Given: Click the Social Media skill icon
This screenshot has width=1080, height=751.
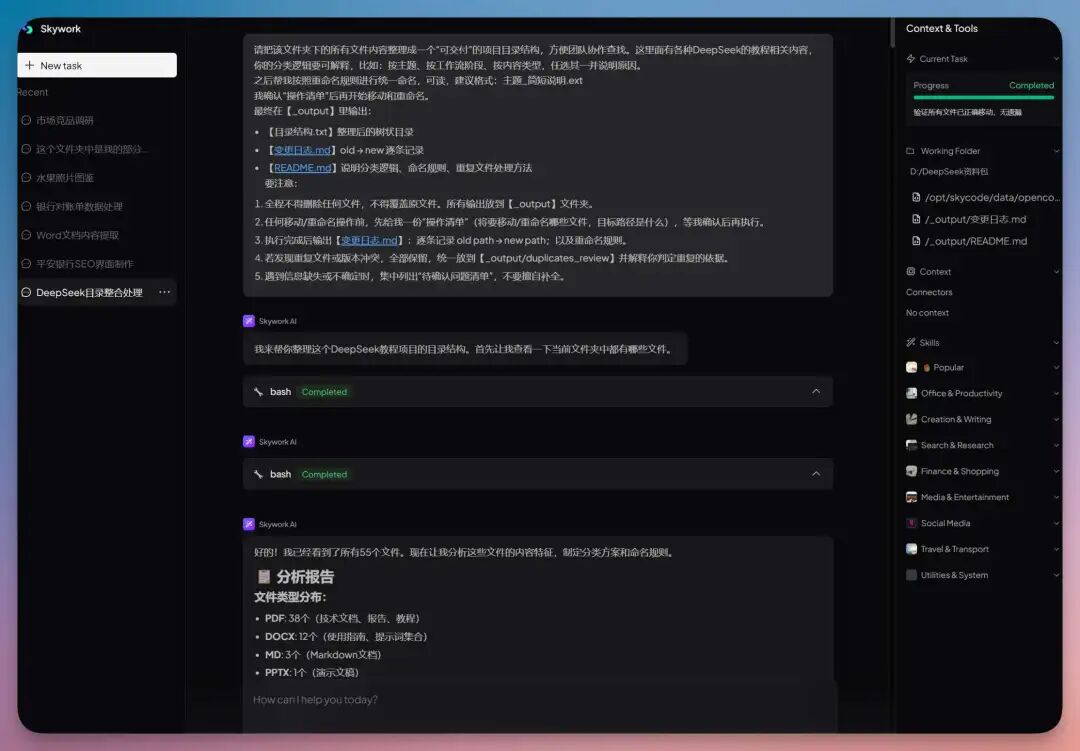Looking at the screenshot, I should (x=910, y=522).
